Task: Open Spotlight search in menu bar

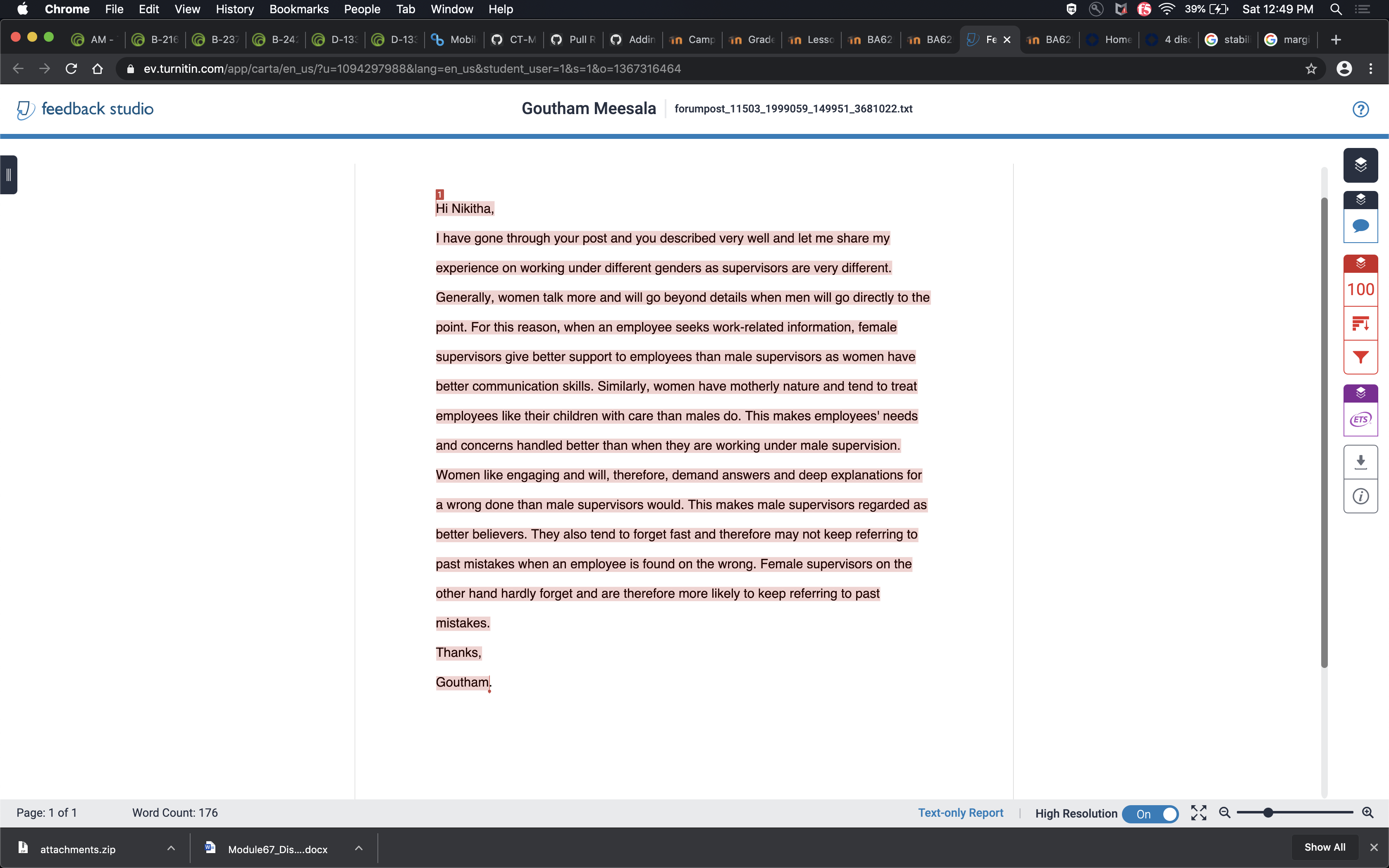Action: (x=1336, y=9)
